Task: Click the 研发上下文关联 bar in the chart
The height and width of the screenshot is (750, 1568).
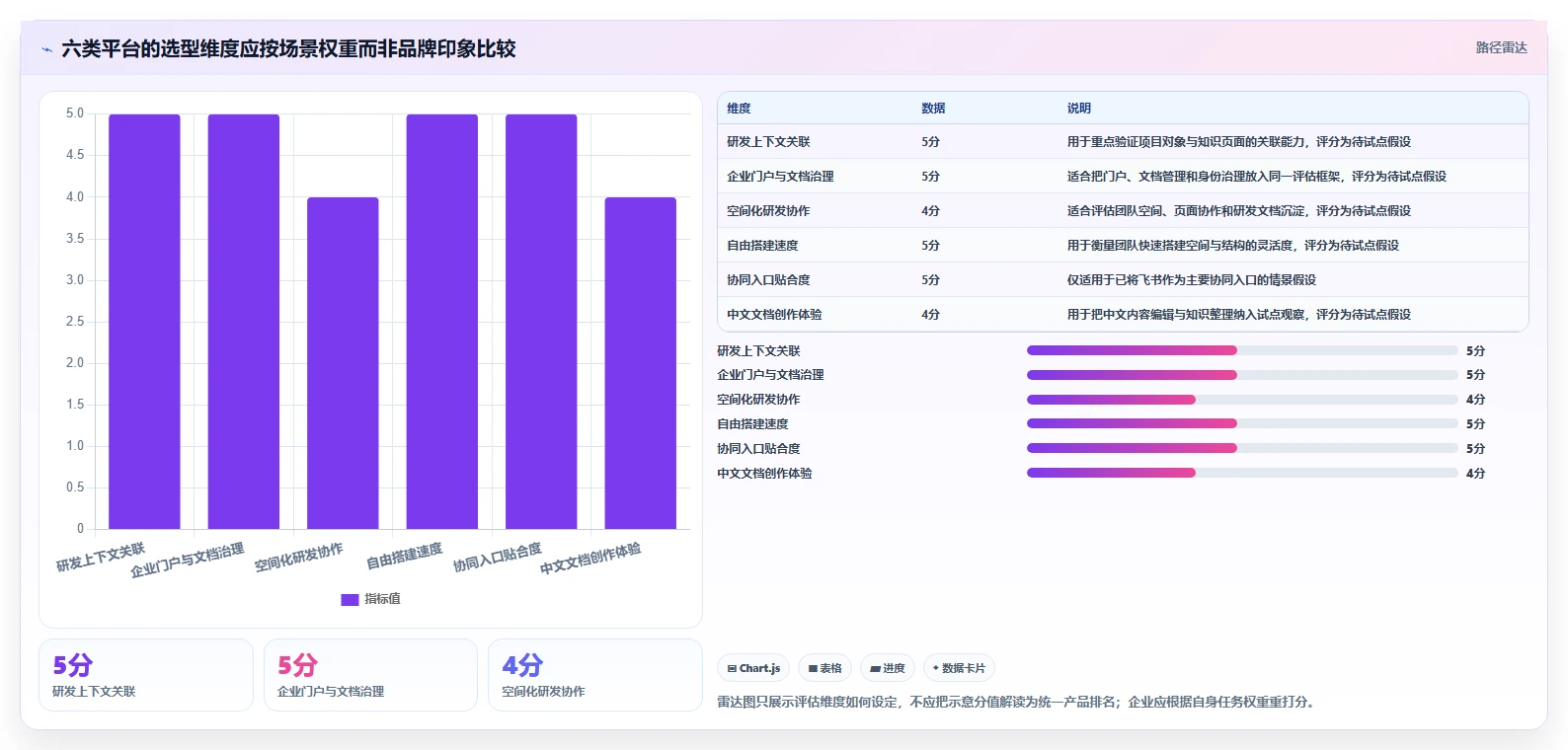Action: 144,322
